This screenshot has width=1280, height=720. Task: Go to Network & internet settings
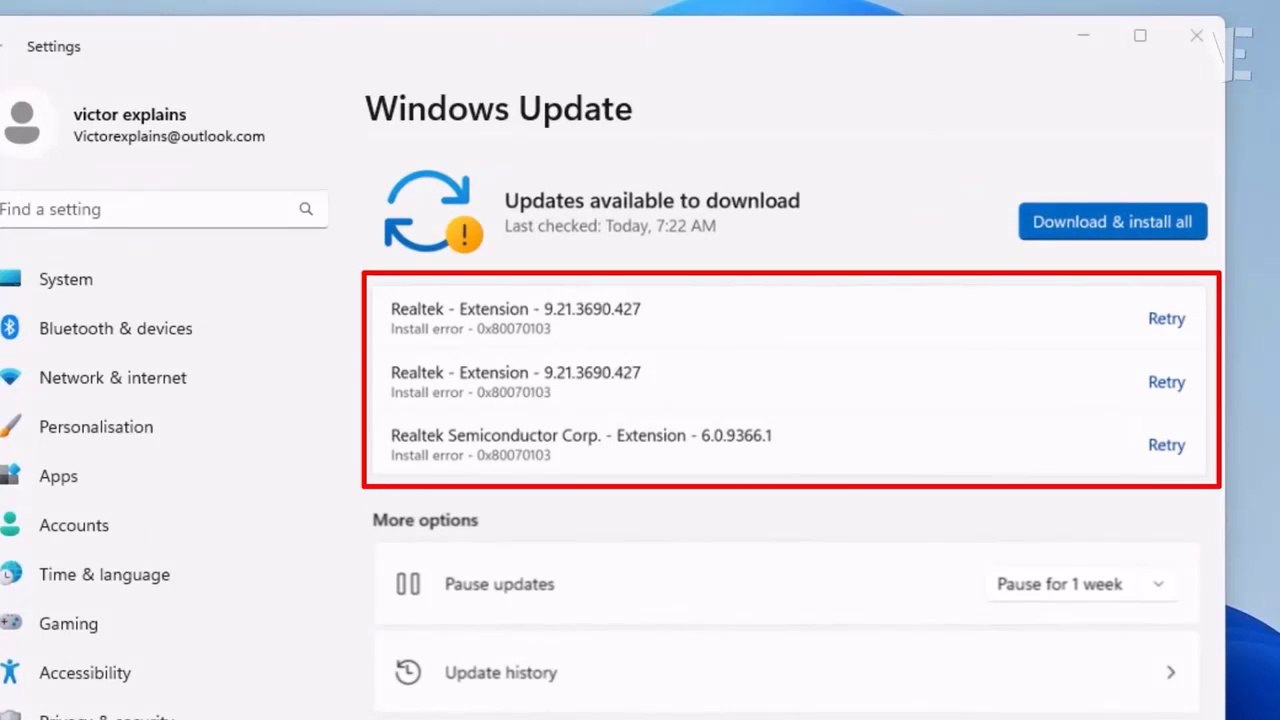click(113, 377)
